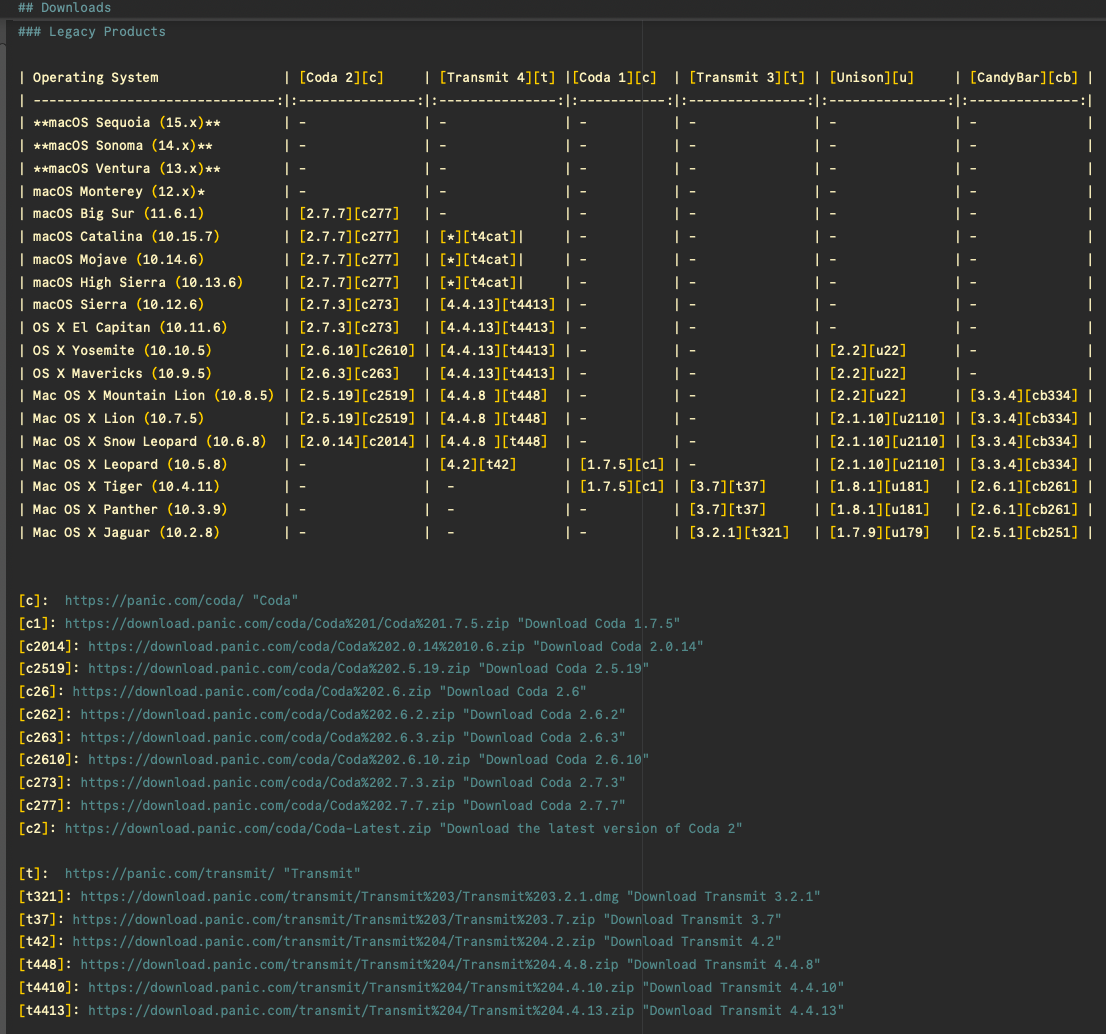Screen dimensions: 1106x1034
Task: Click the '[4.2][t42]' table cell
Action: [x=478, y=464]
